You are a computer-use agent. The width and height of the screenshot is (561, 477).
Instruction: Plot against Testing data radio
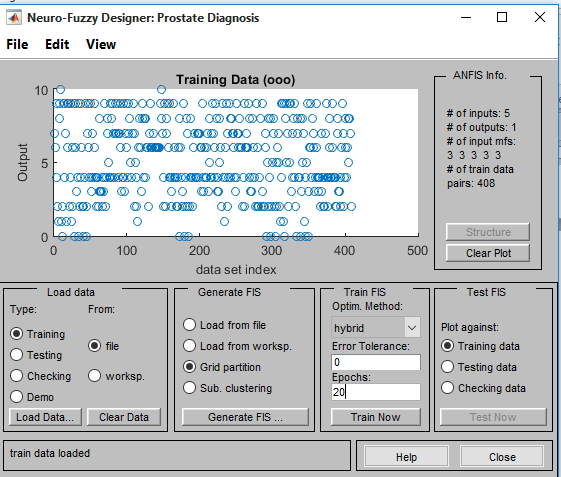tap(448, 367)
